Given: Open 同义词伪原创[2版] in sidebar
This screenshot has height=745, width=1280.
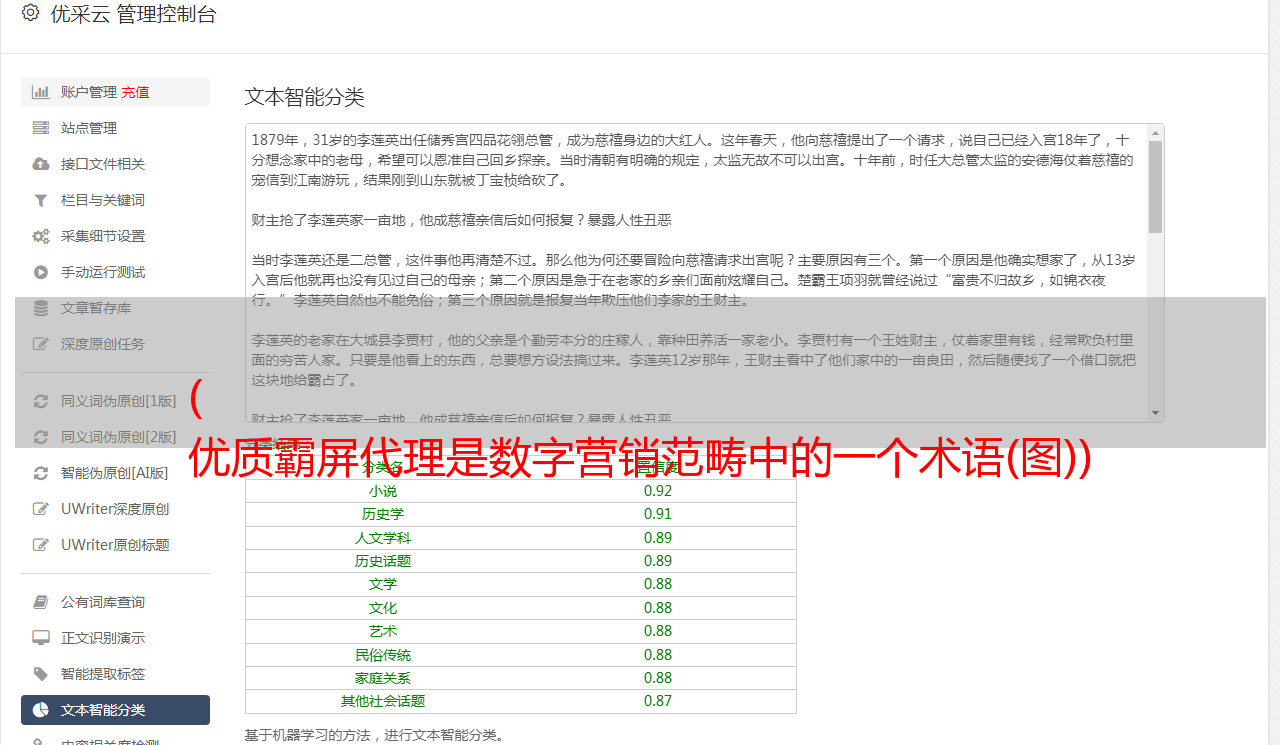Looking at the screenshot, I should [118, 437].
